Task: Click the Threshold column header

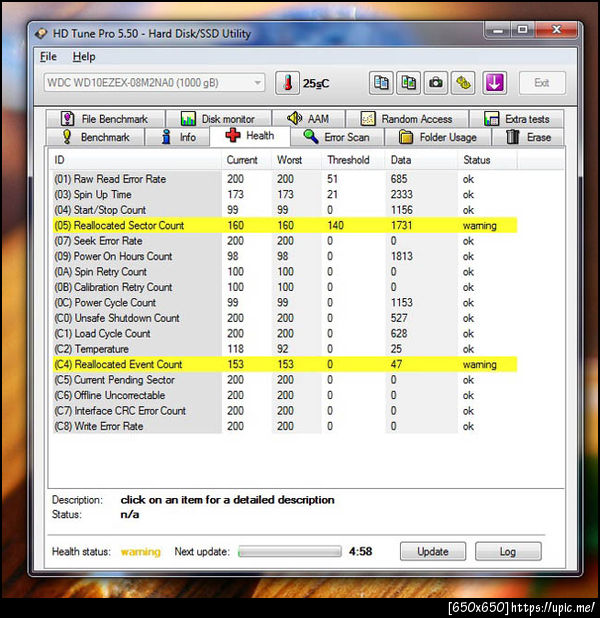Action: tap(353, 160)
